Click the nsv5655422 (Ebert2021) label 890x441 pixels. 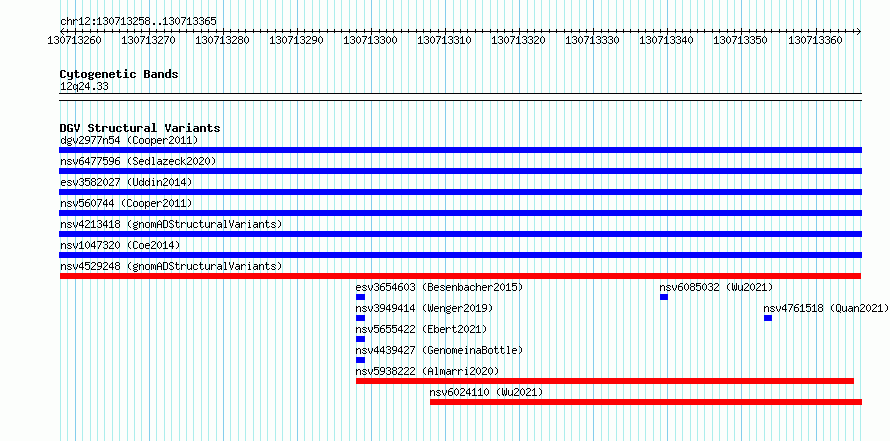pyautogui.click(x=421, y=329)
